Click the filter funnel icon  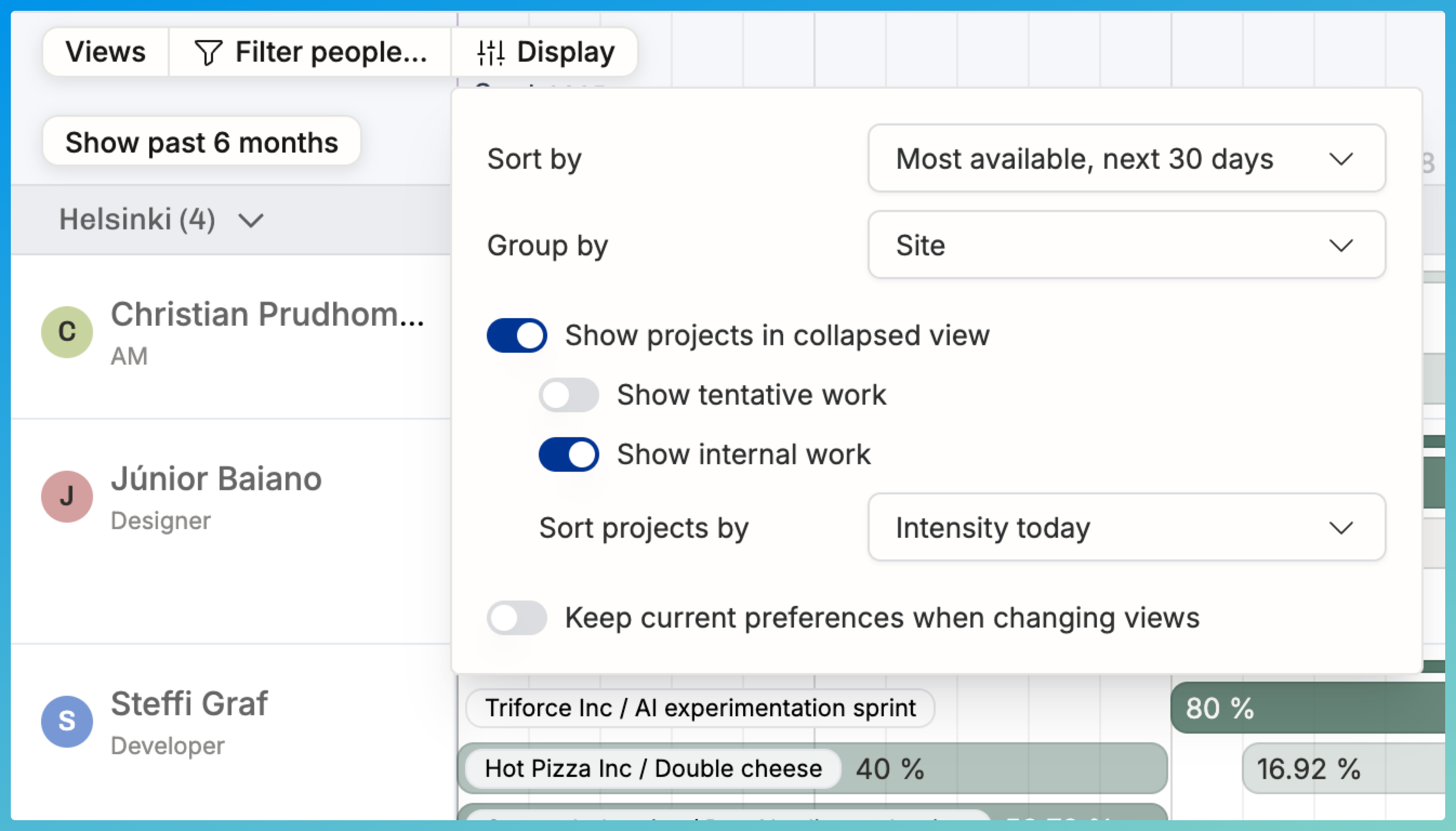(x=208, y=52)
